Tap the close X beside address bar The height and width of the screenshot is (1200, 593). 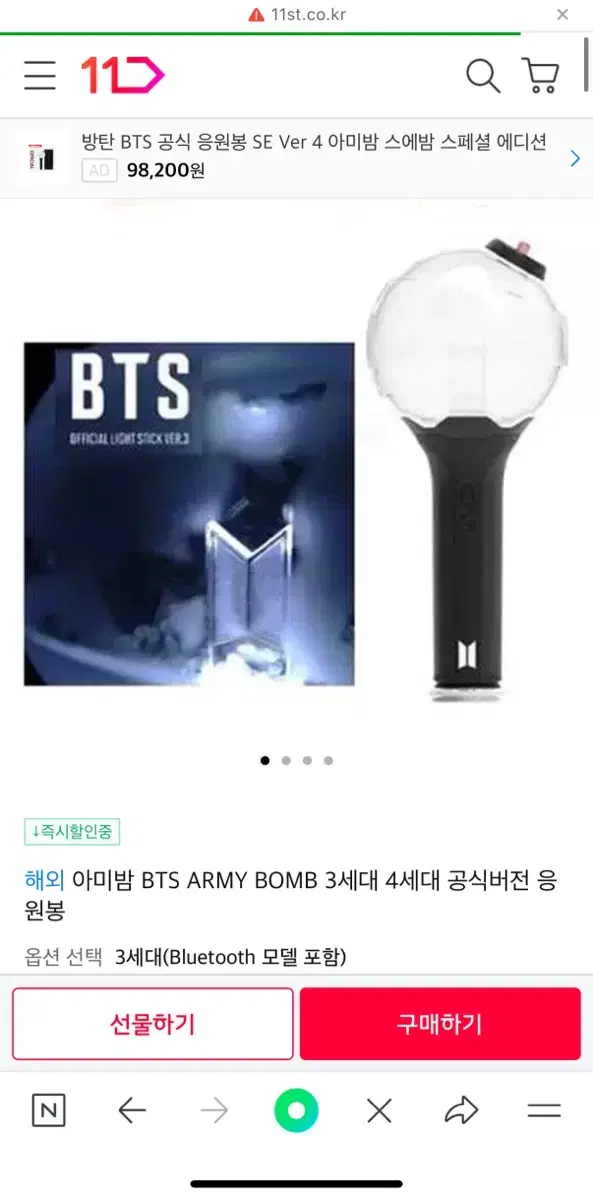click(x=562, y=14)
